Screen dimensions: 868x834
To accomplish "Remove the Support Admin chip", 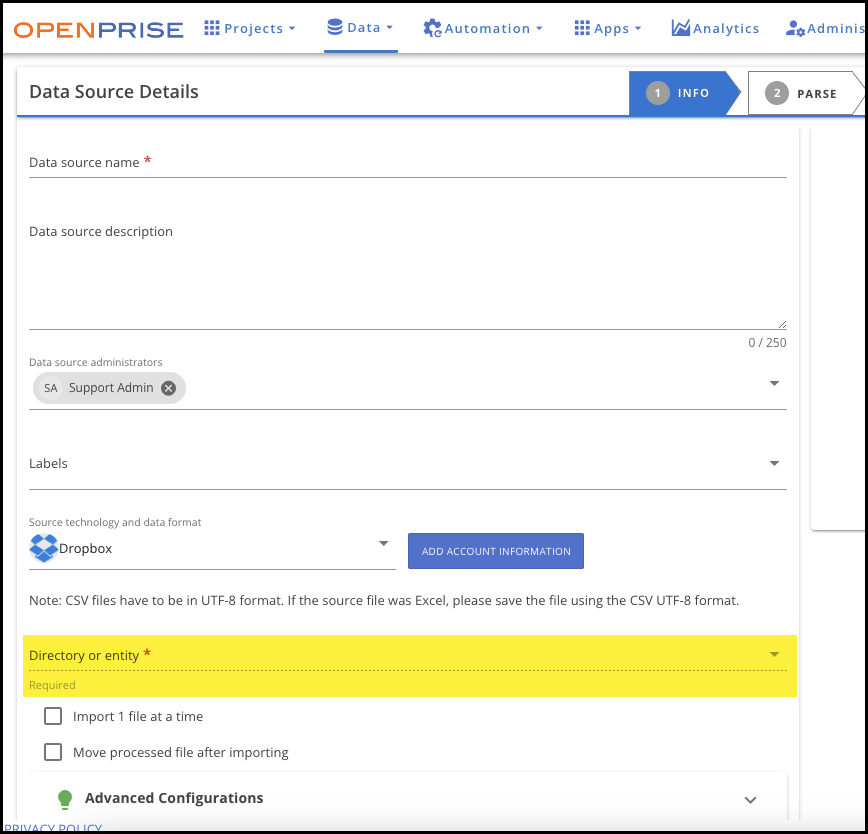I will [167, 388].
